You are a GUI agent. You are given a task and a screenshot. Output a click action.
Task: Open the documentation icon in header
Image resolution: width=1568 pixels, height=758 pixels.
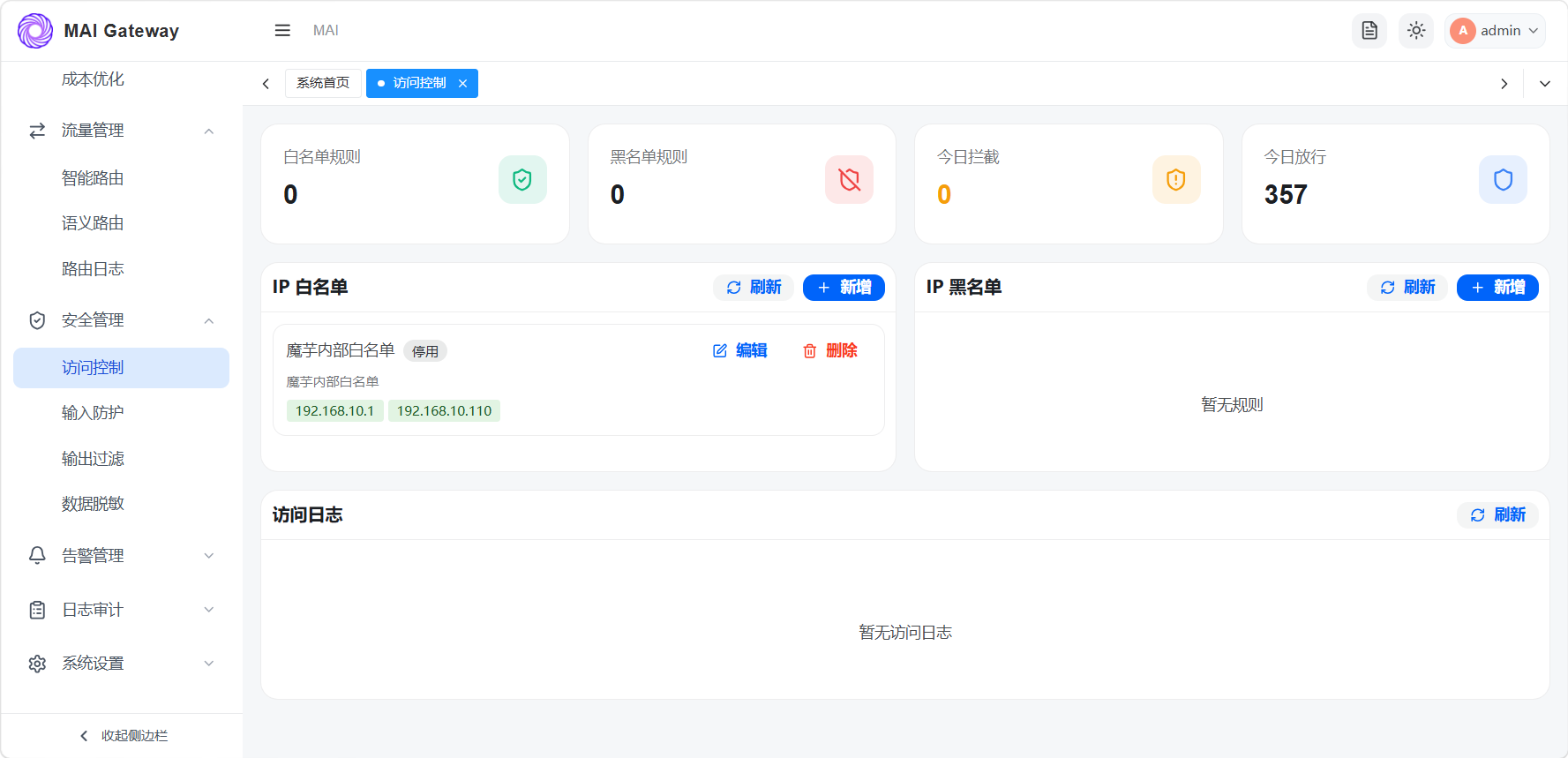(x=1369, y=31)
